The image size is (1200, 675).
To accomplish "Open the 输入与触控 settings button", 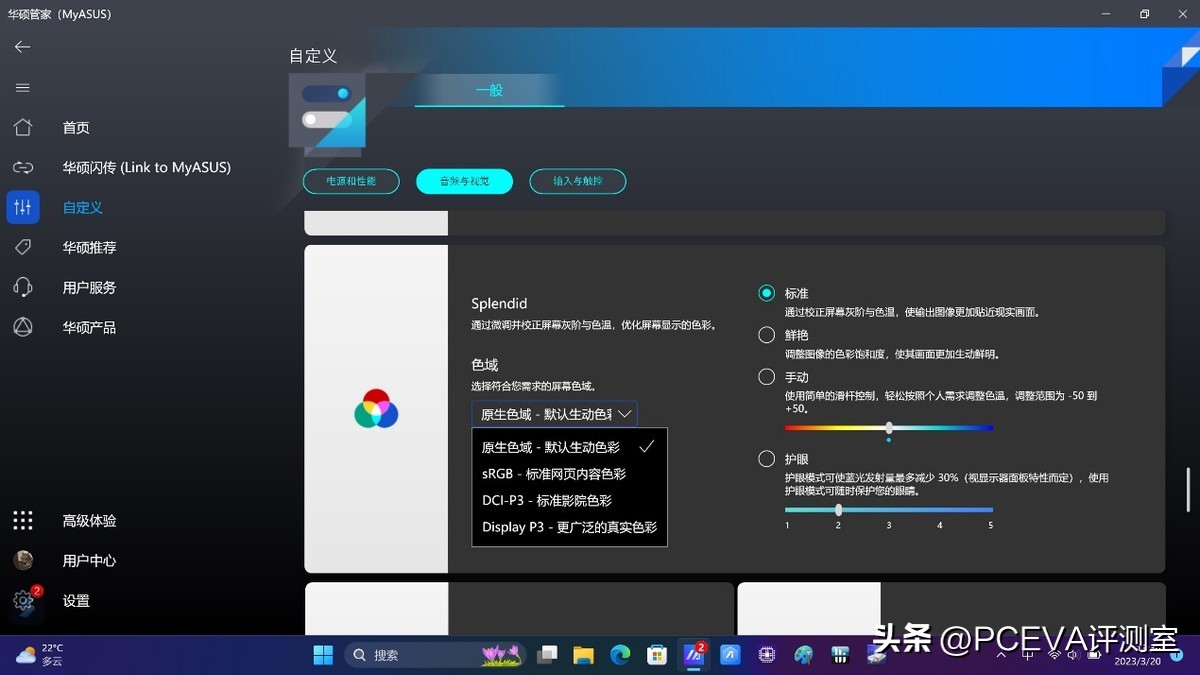I will (577, 181).
